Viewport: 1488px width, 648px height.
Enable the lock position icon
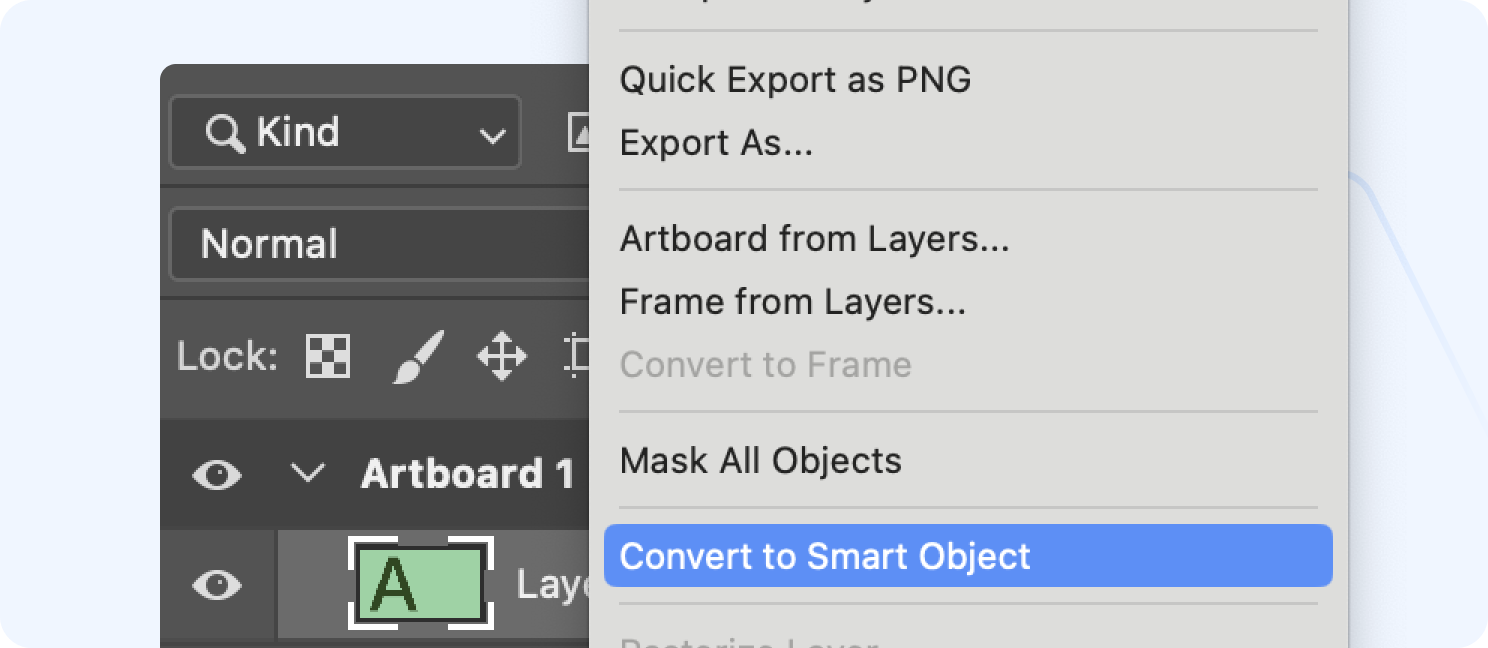click(x=500, y=356)
